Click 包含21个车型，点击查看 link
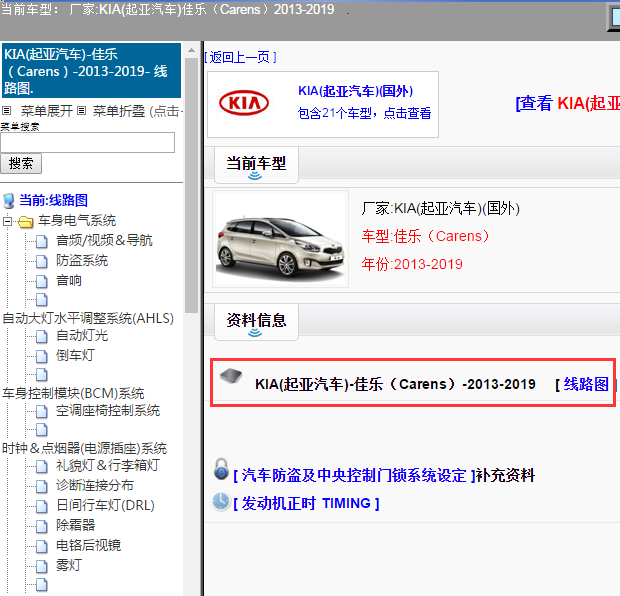620x596 pixels. 364,113
